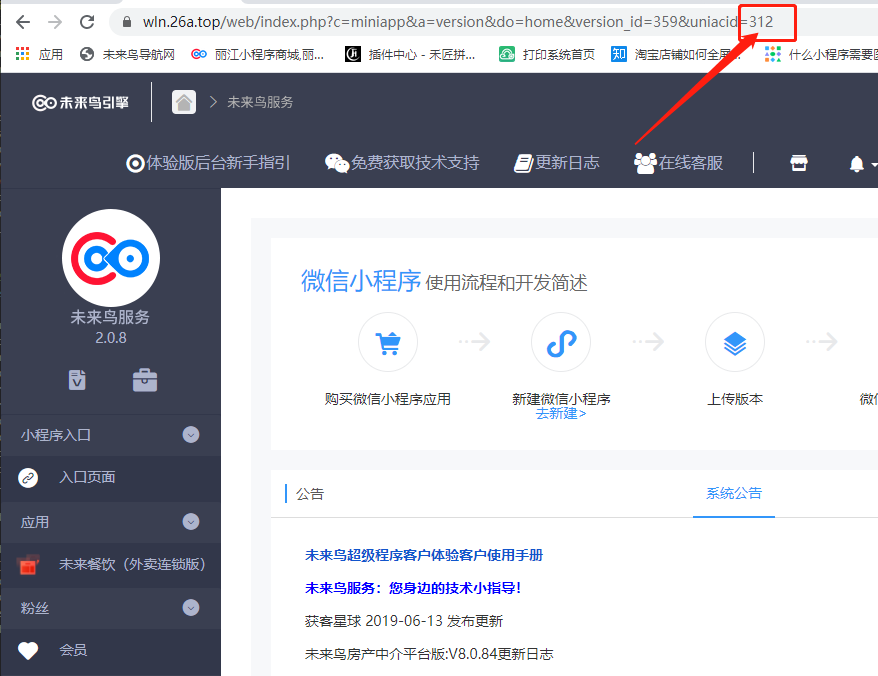
Task: Click the store icon in top bar
Action: tap(798, 163)
